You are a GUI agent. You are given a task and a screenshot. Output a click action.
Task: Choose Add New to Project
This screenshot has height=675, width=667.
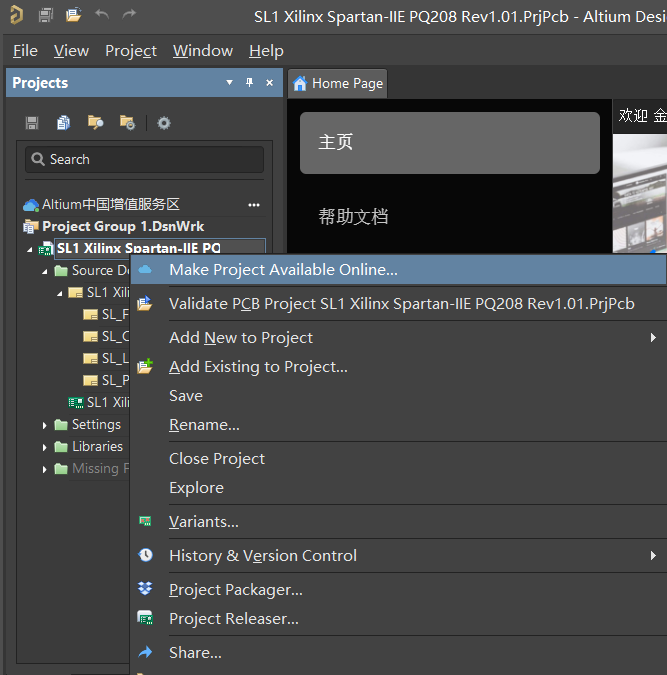(x=398, y=338)
